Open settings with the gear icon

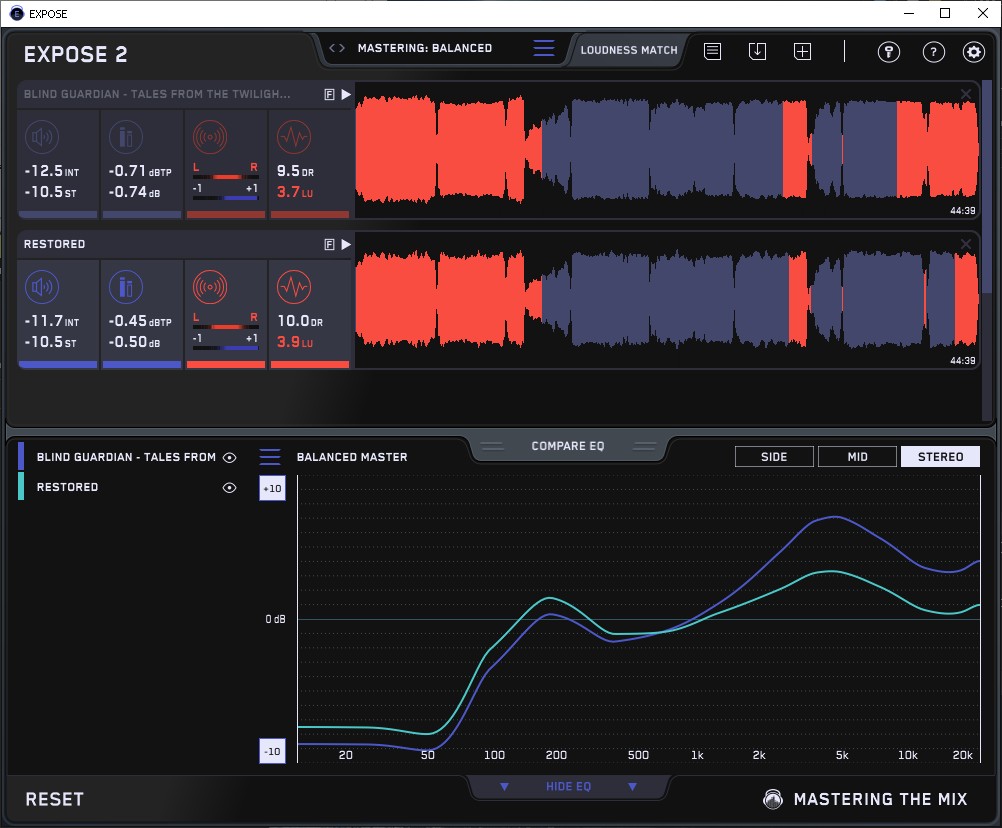coord(974,52)
